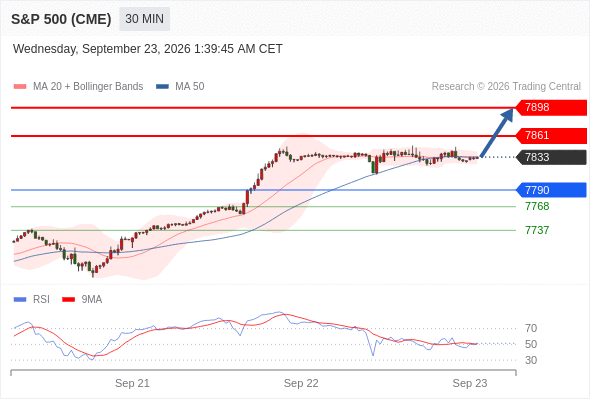Click the pink MA 20 legend swatch

(x=20, y=87)
